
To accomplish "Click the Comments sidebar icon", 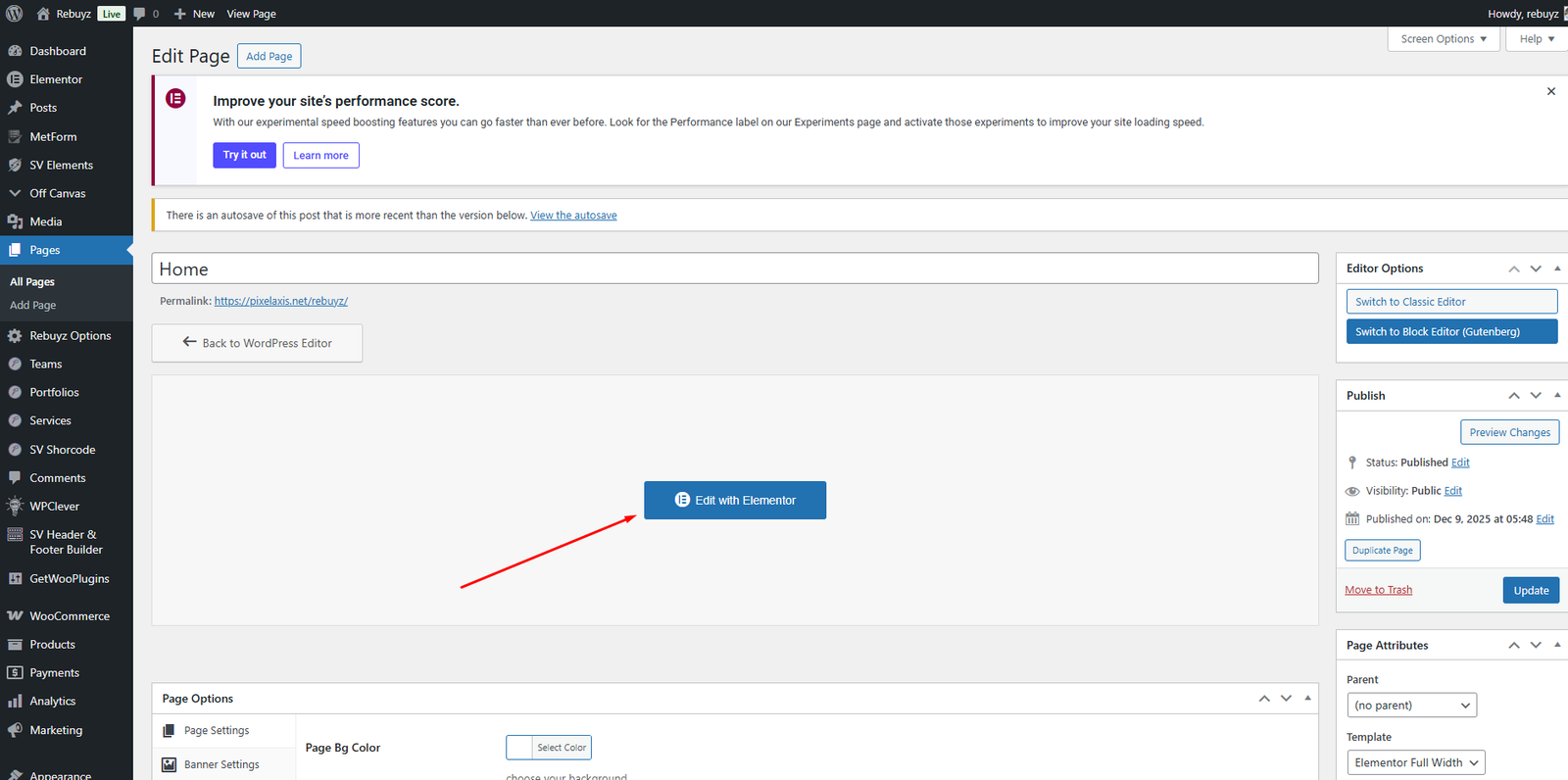I will point(15,478).
